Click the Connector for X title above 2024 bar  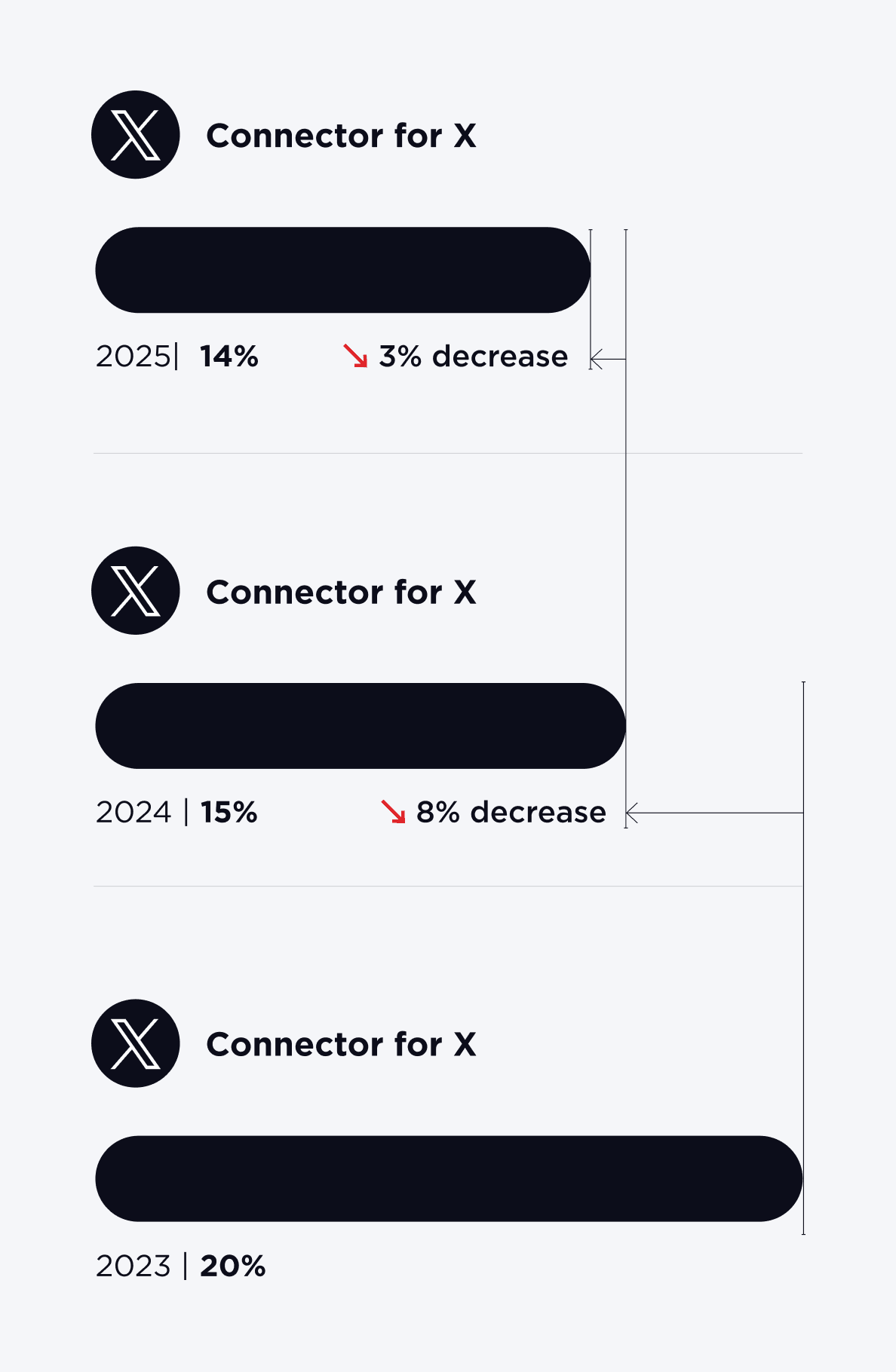point(341,593)
